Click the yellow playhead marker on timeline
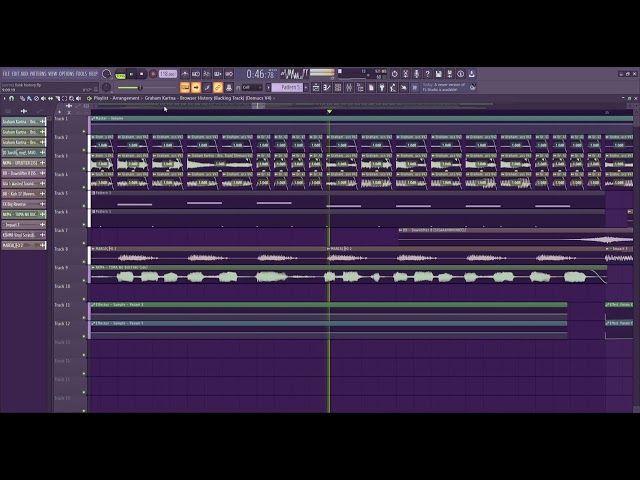The height and width of the screenshot is (480, 640). tap(329, 111)
